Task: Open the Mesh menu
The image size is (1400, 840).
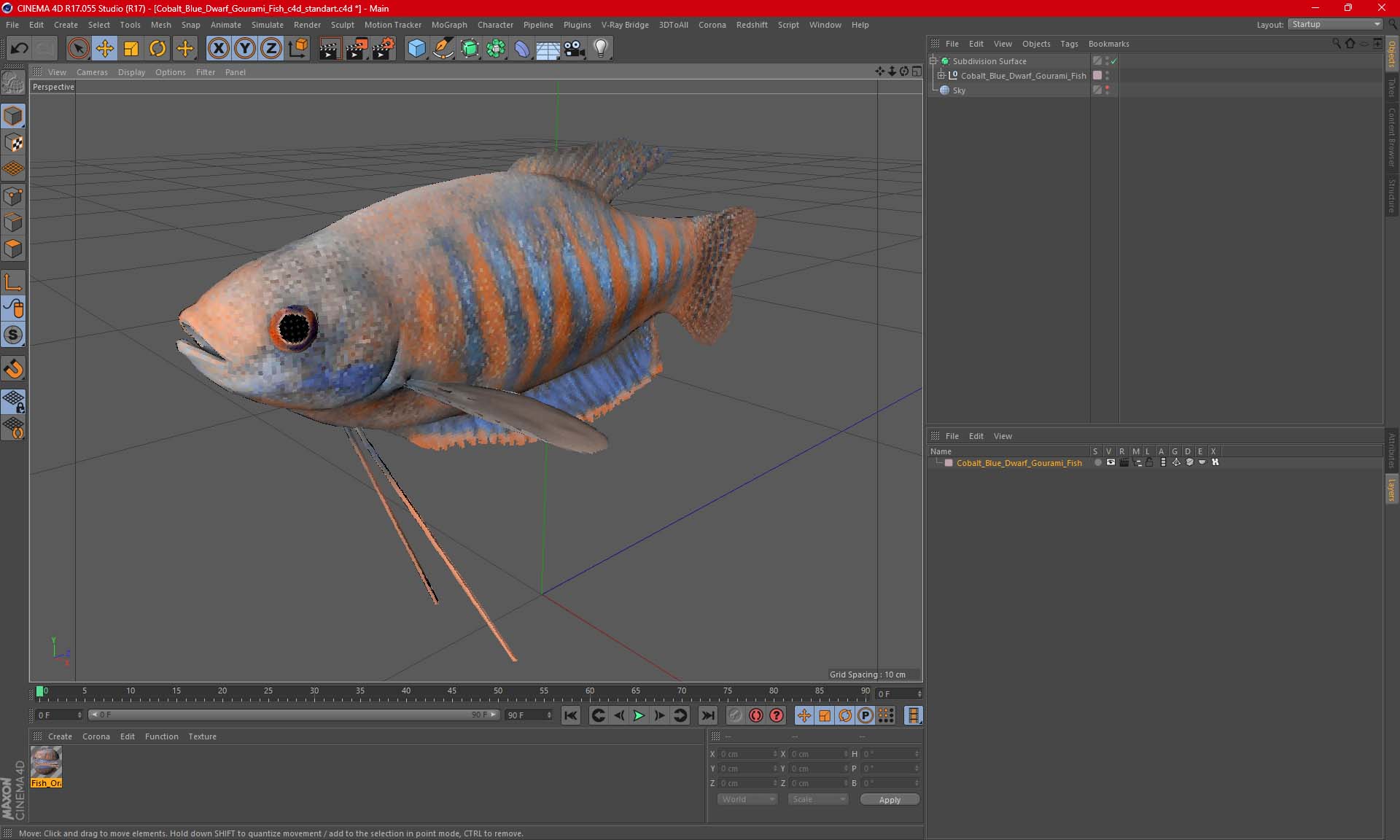Action: point(160,25)
